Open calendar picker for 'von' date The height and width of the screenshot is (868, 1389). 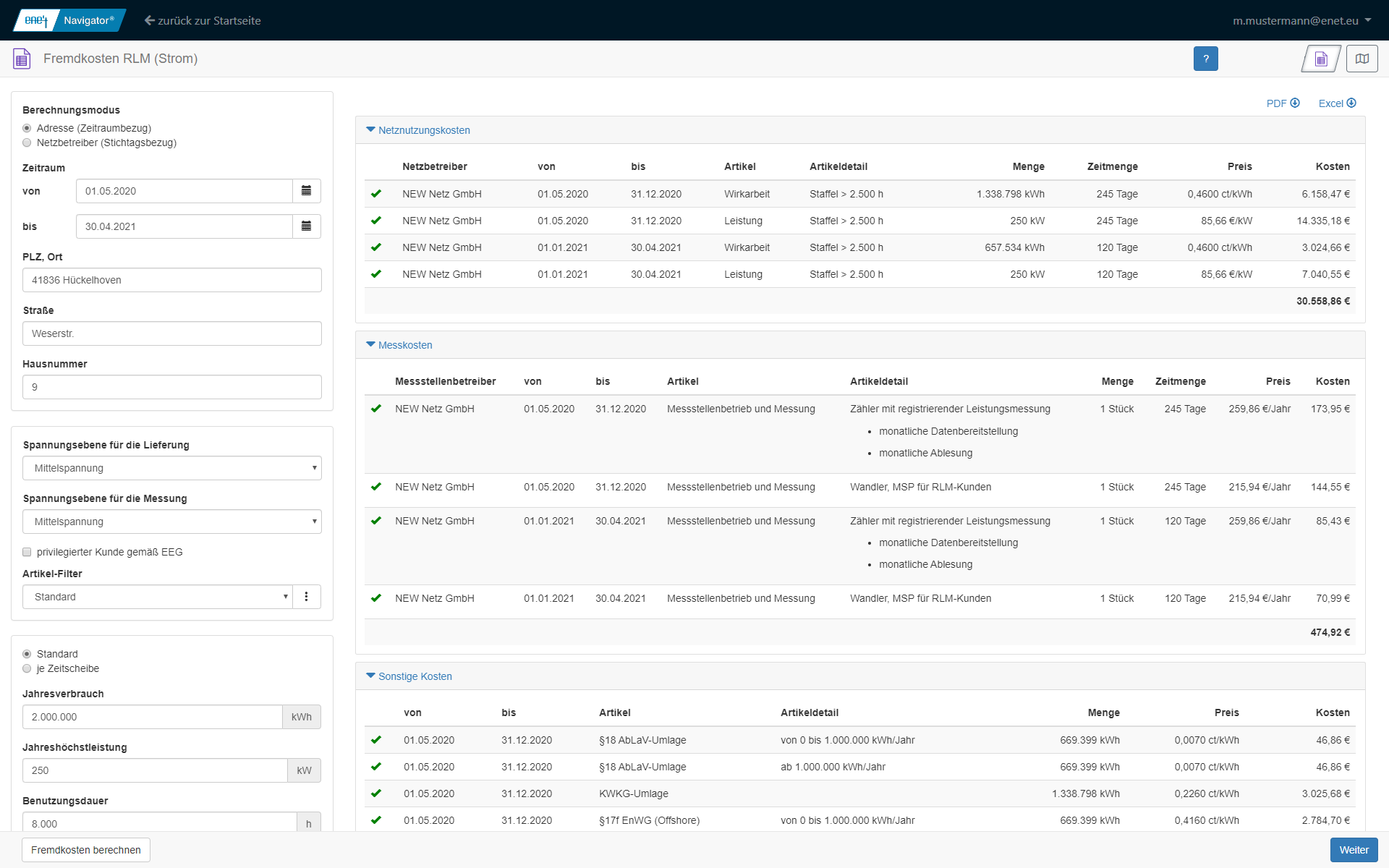pyautogui.click(x=306, y=191)
